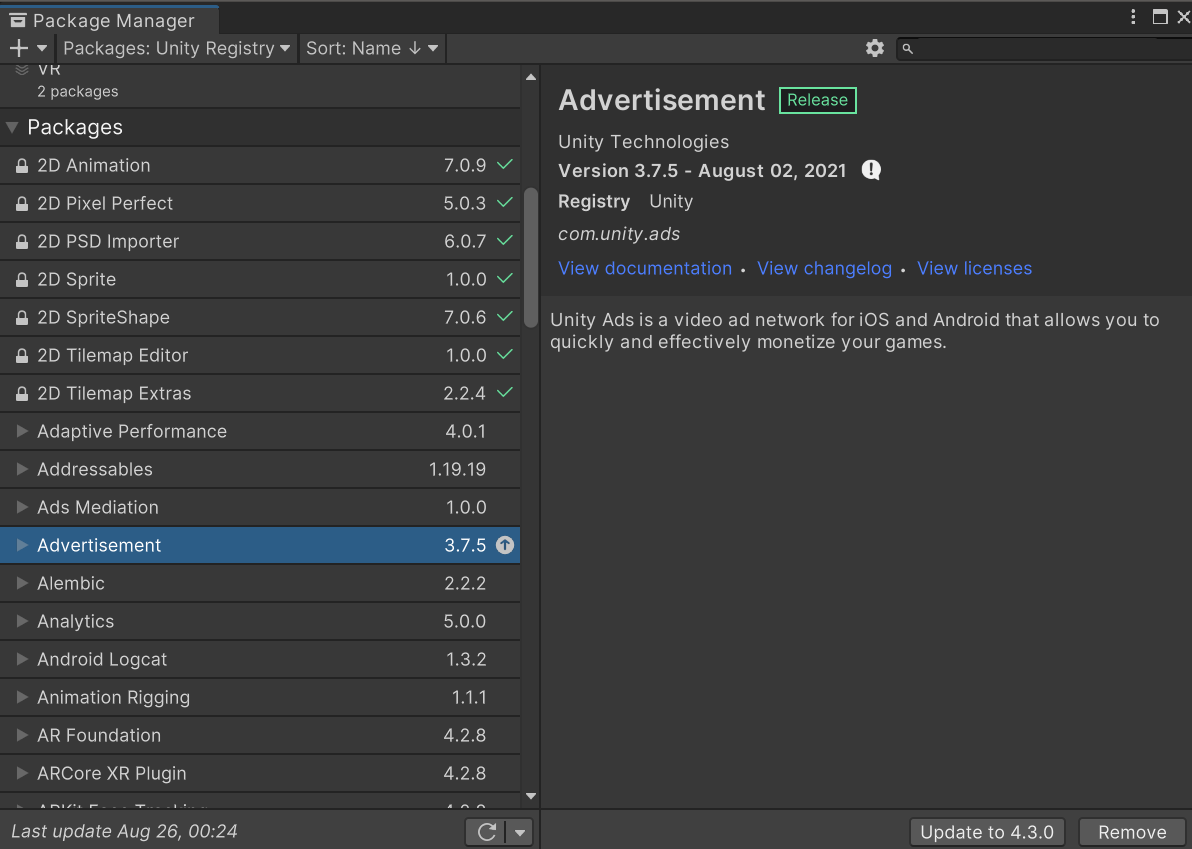This screenshot has width=1192, height=849.
Task: Open the window kebab options menu
Action: click(1133, 17)
